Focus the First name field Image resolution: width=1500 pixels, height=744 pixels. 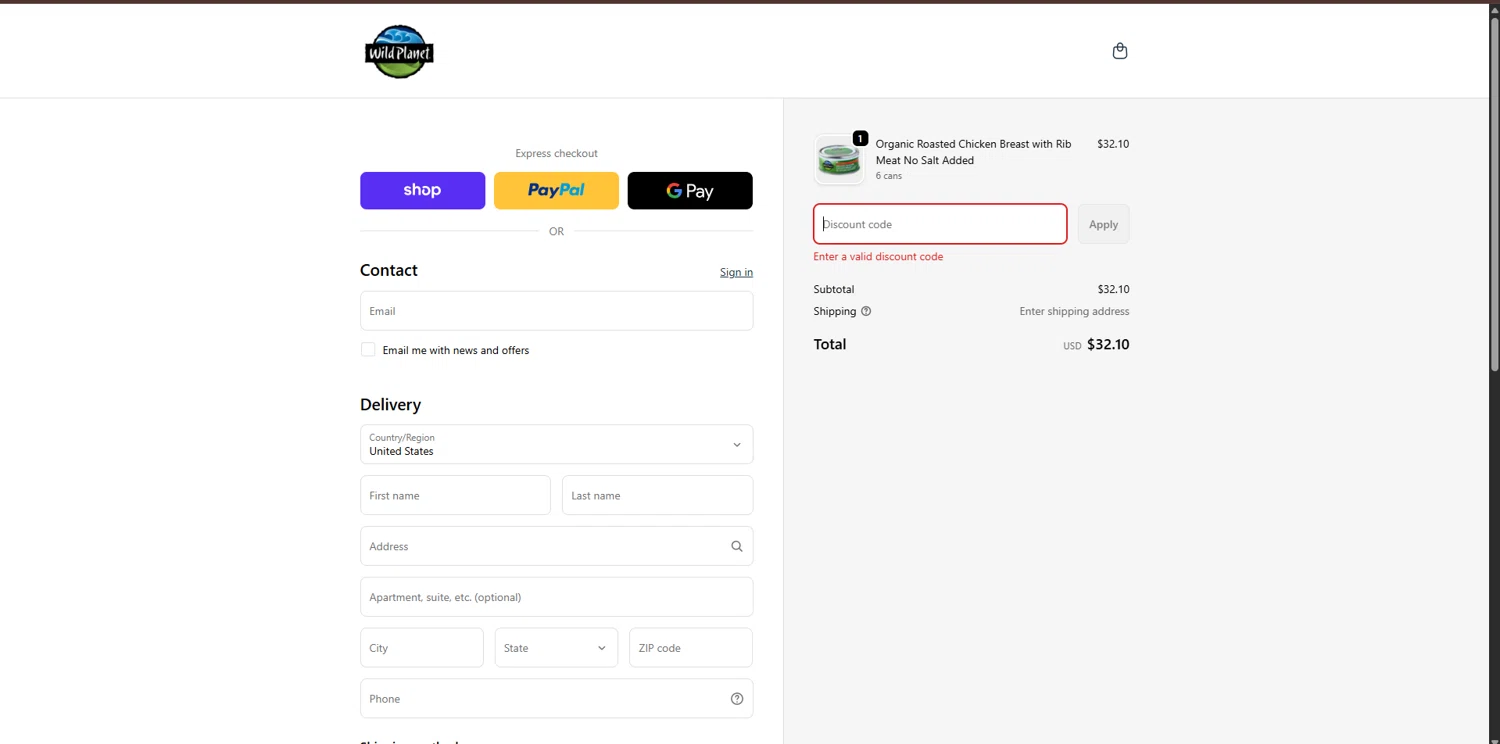[455, 495]
